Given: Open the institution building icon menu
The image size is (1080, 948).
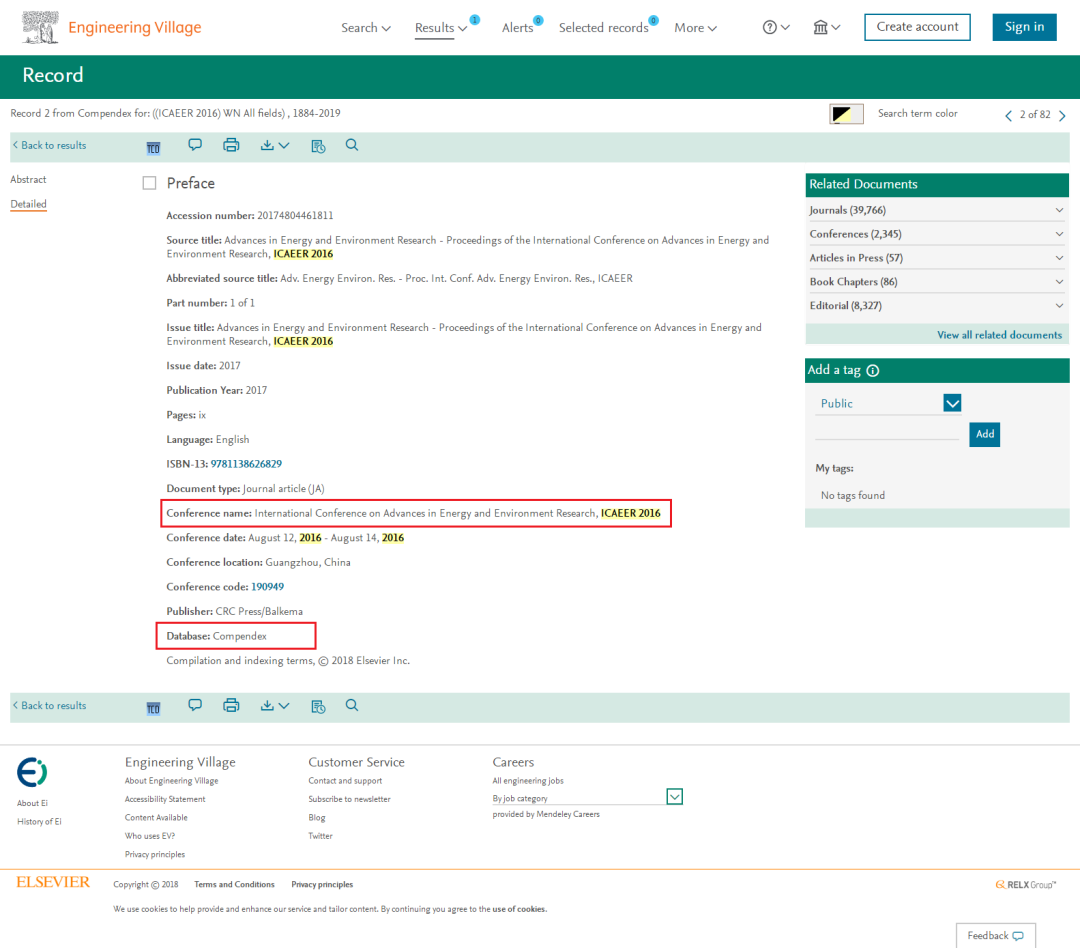Looking at the screenshot, I should [827, 28].
